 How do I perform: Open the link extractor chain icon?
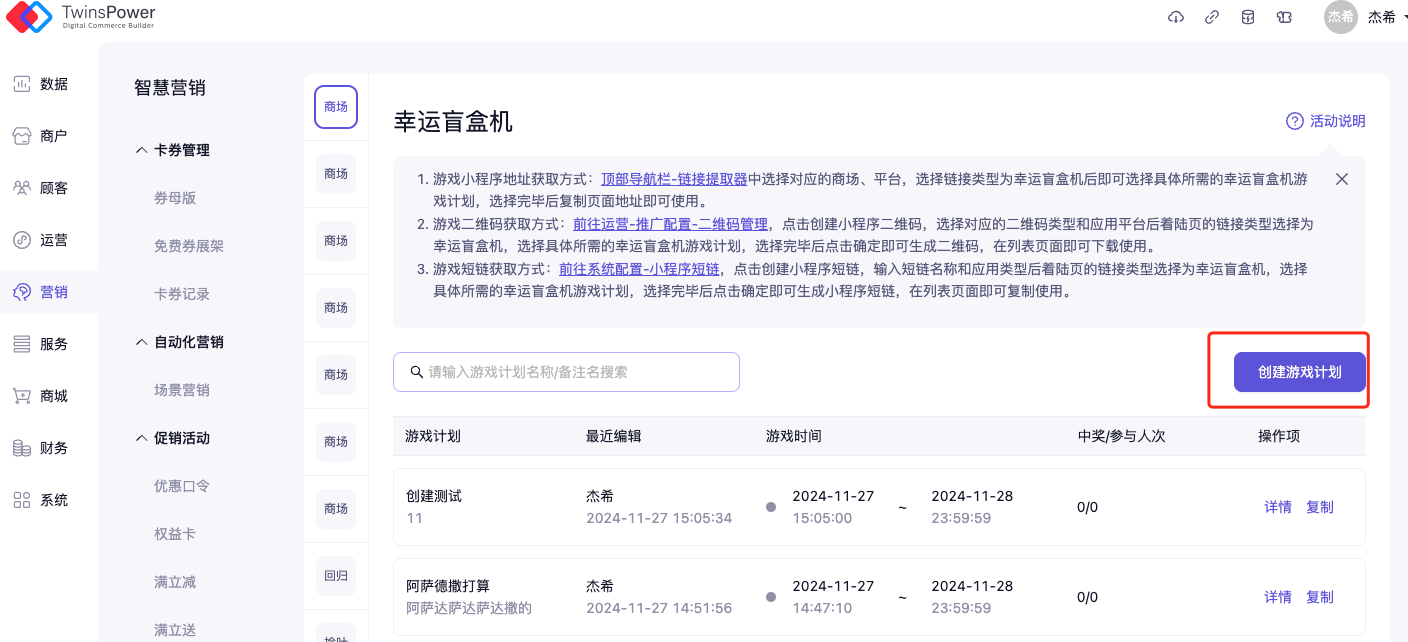[x=1212, y=17]
